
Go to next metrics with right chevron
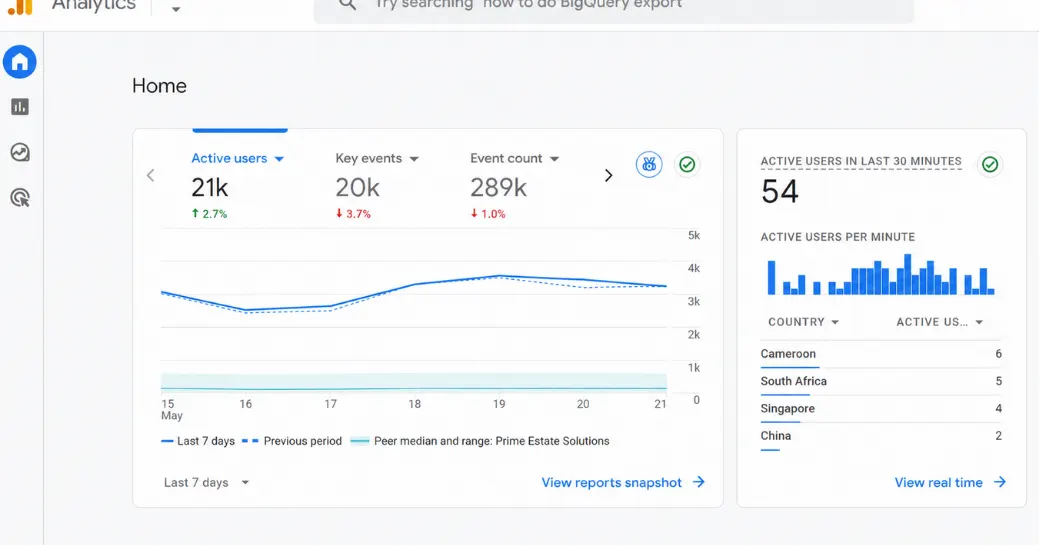pos(608,176)
